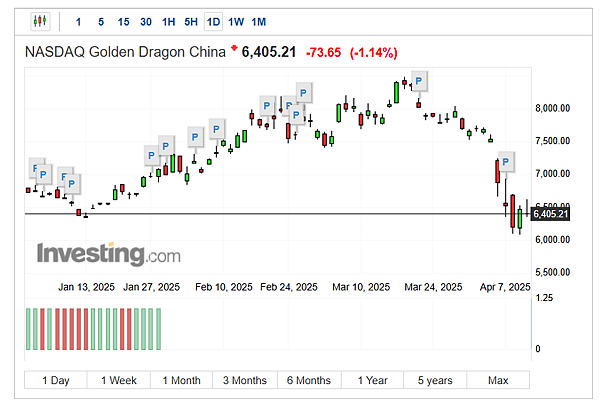Set chart interval to 5H
600x409 pixels.
coord(191,22)
